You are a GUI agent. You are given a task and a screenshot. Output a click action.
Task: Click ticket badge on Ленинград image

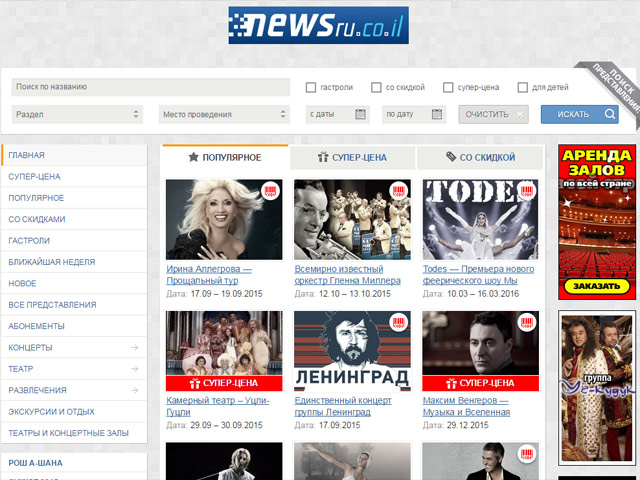(399, 322)
